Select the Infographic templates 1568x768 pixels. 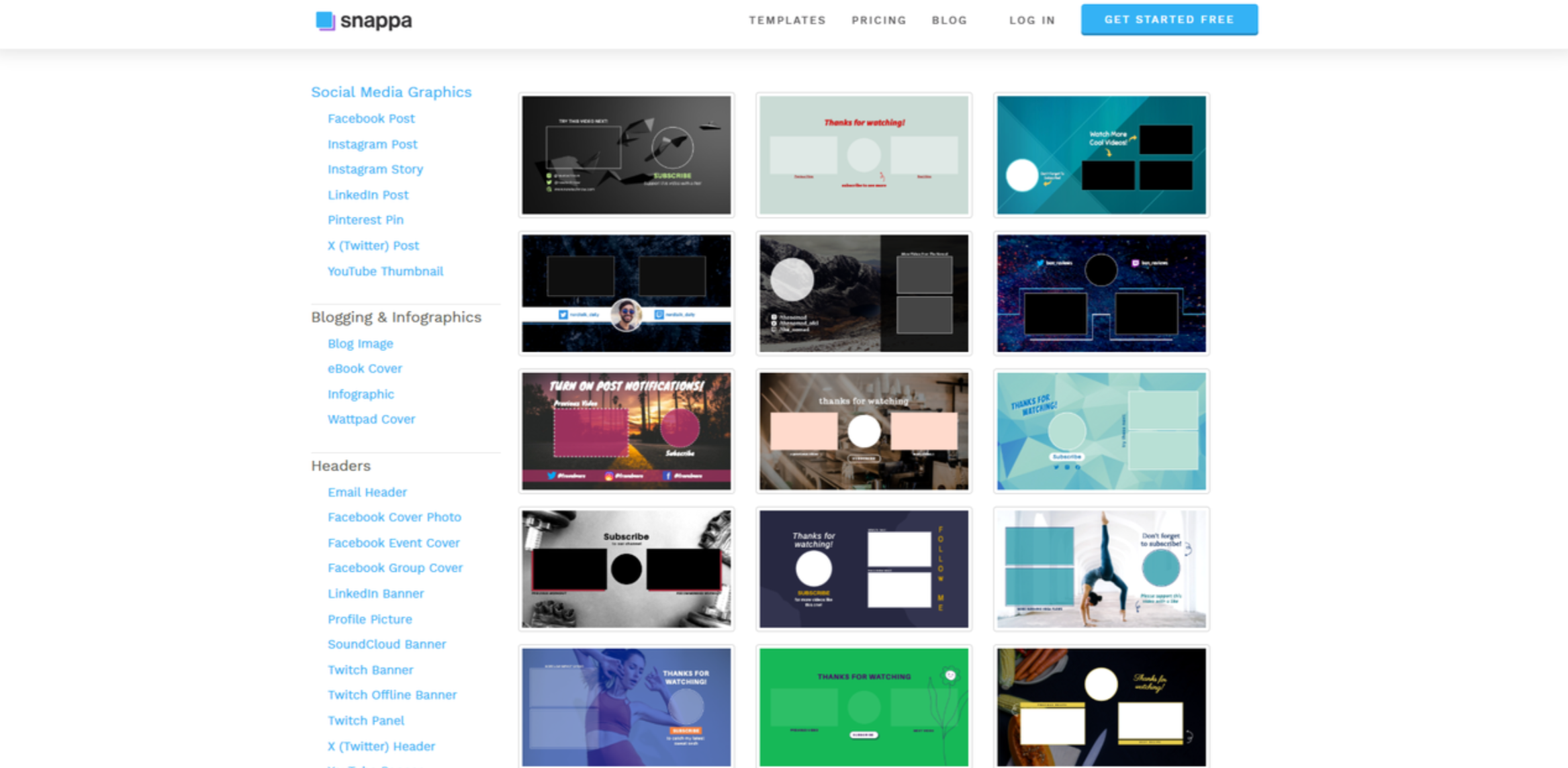coord(361,394)
